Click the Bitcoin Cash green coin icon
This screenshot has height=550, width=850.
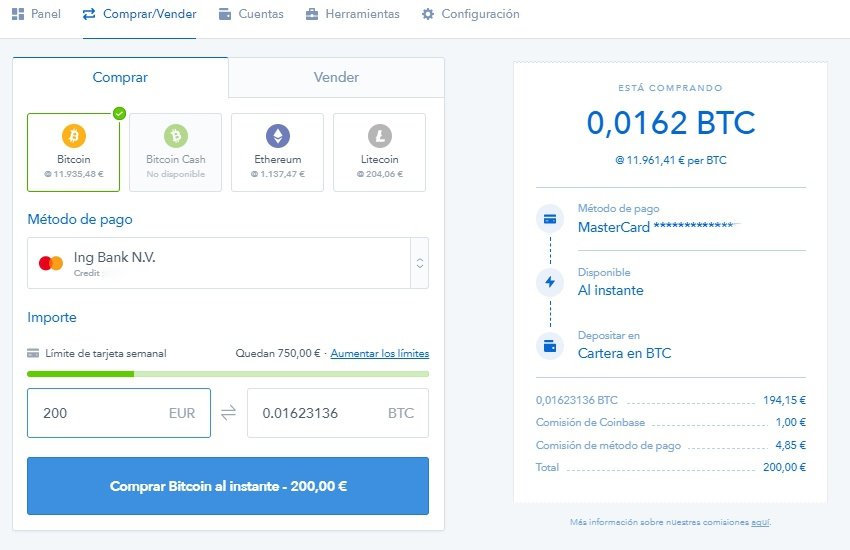click(x=176, y=136)
